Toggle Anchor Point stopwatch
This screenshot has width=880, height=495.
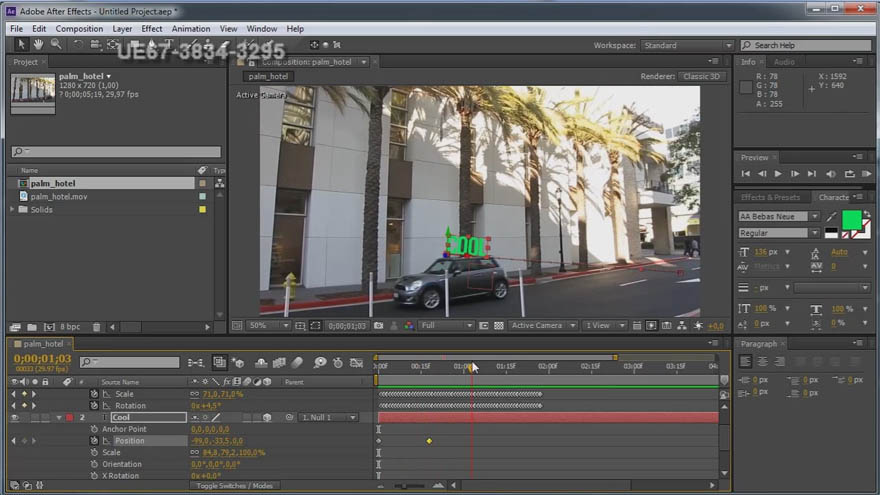point(94,429)
